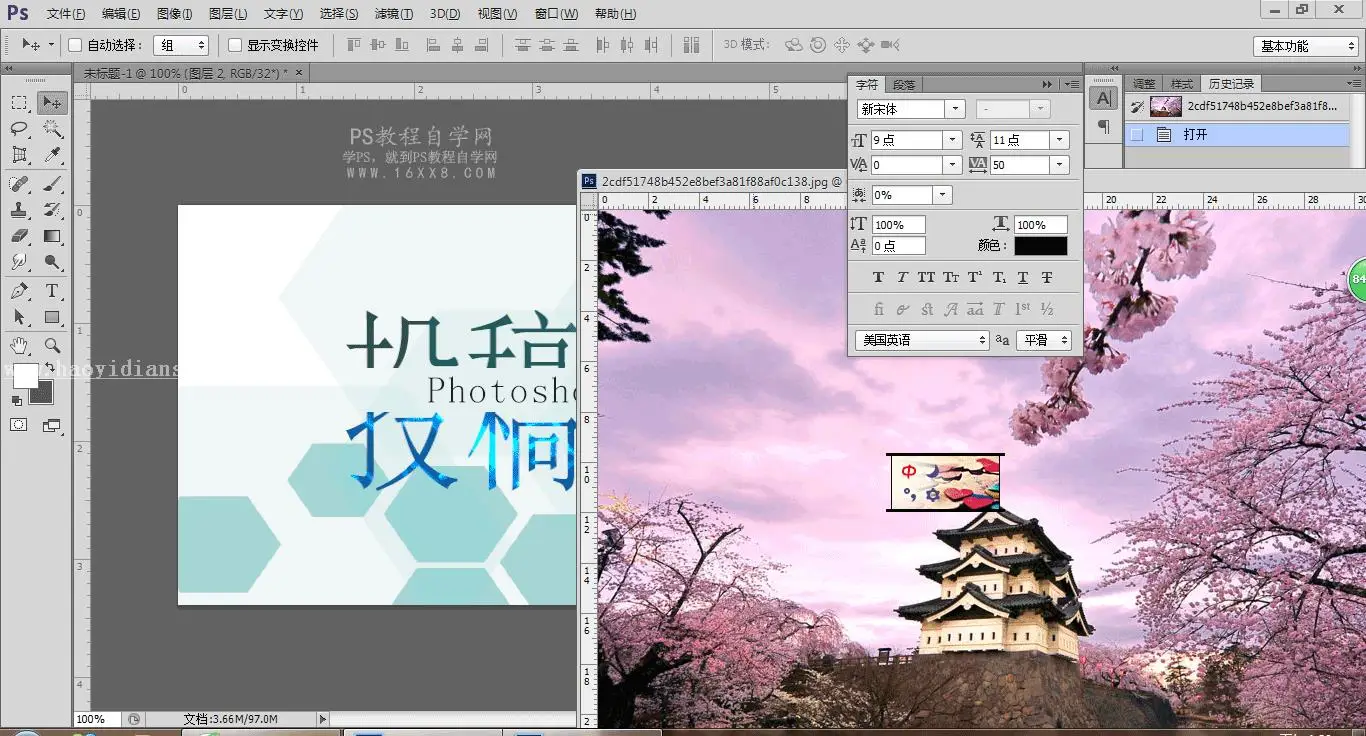Select the Clone Stamp tool

click(19, 210)
